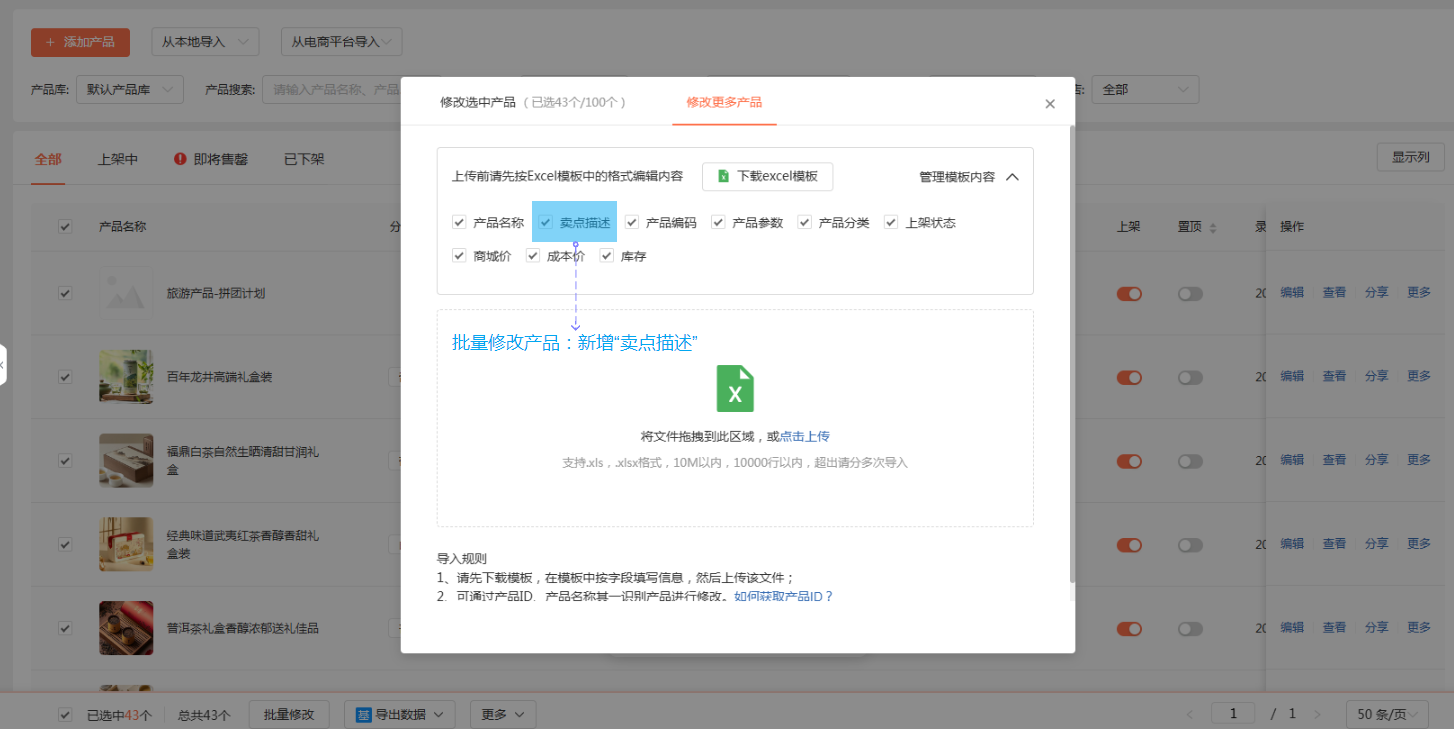Screen dimensions: 1454x729
Task: Click the green Excel file upload icon
Action: pos(735,389)
